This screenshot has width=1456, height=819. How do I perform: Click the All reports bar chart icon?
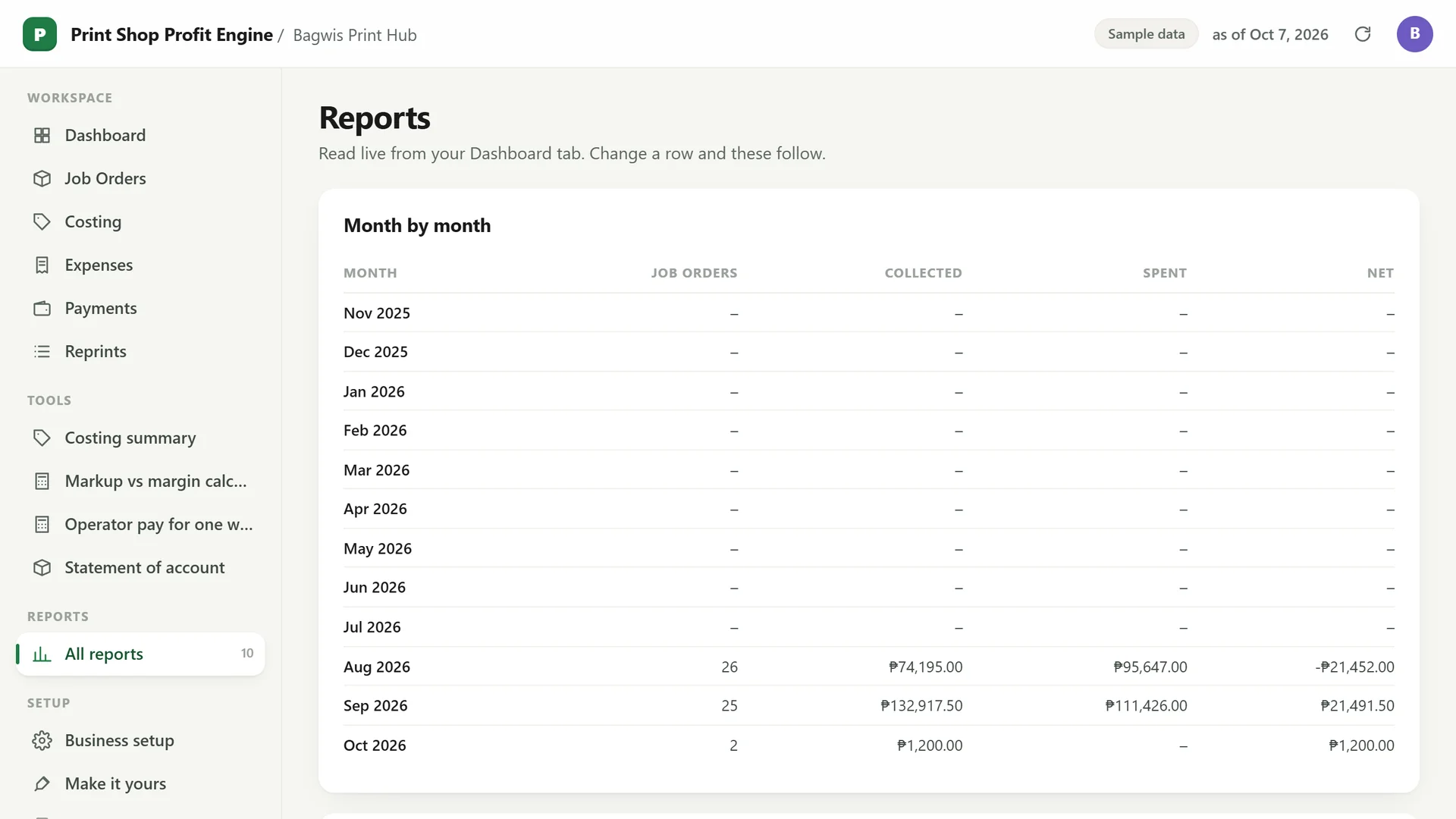(42, 654)
